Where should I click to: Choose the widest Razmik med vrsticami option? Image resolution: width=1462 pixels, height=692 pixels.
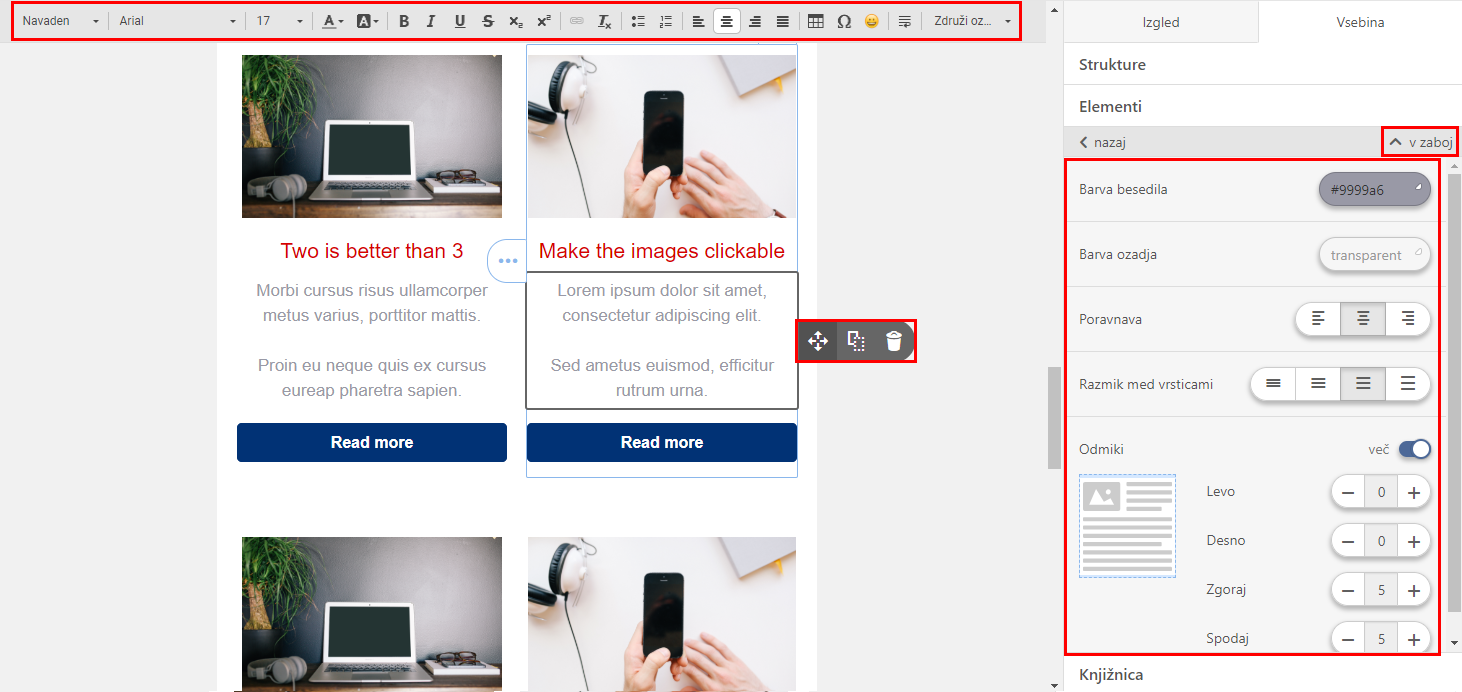(1408, 384)
